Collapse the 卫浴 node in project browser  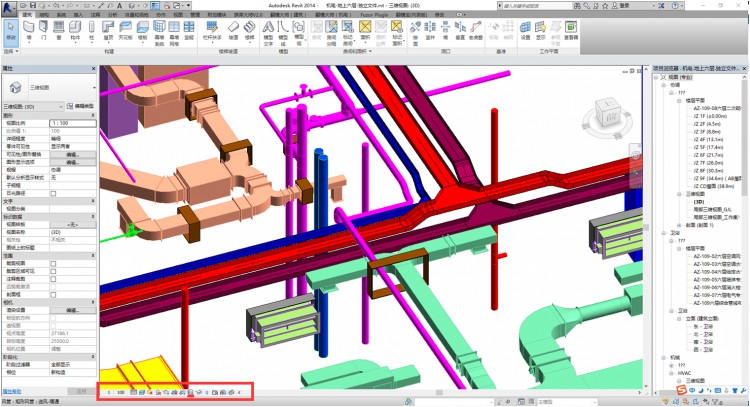(664, 233)
